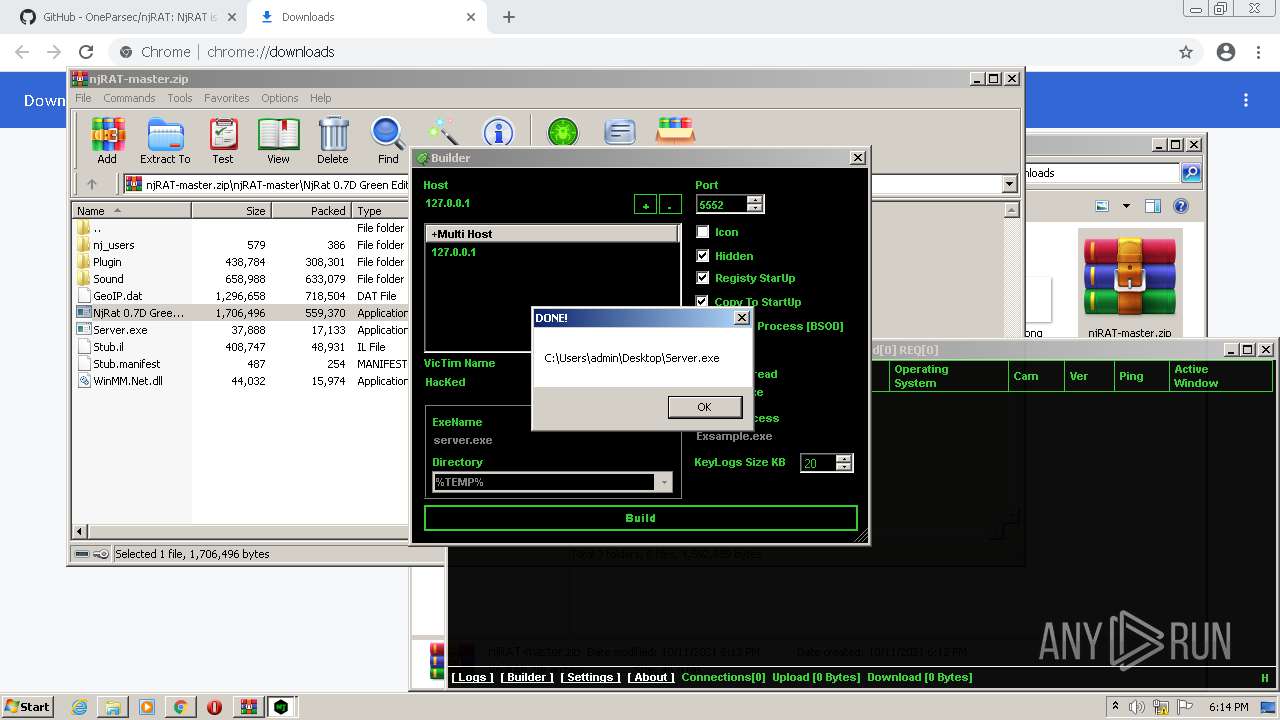This screenshot has width=1280, height=720.
Task: Click the Chrome icon in the taskbar
Action: (180, 707)
